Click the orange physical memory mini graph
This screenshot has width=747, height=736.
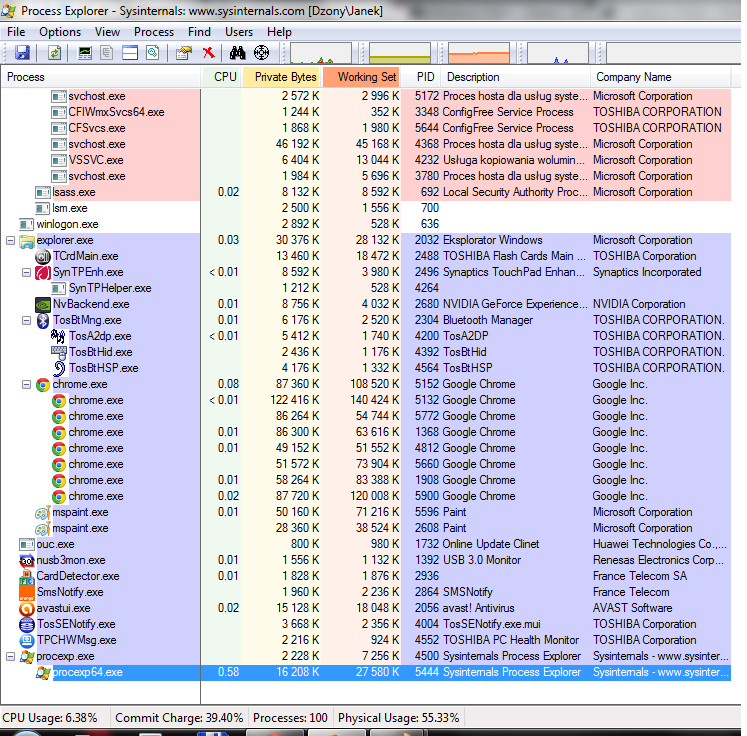coord(479,53)
